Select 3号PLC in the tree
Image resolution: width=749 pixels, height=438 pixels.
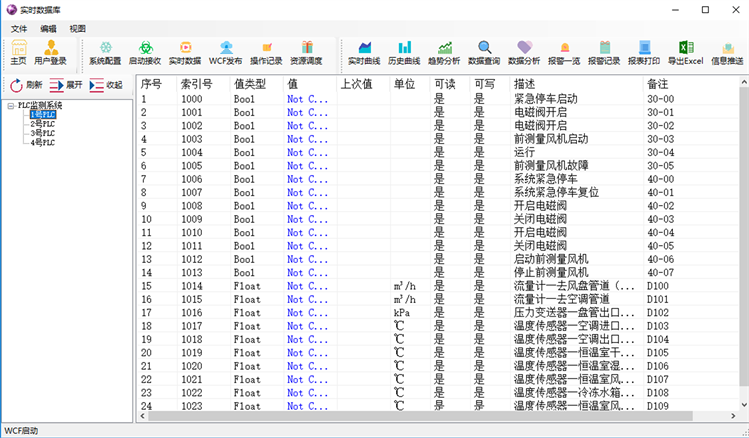coord(42,133)
